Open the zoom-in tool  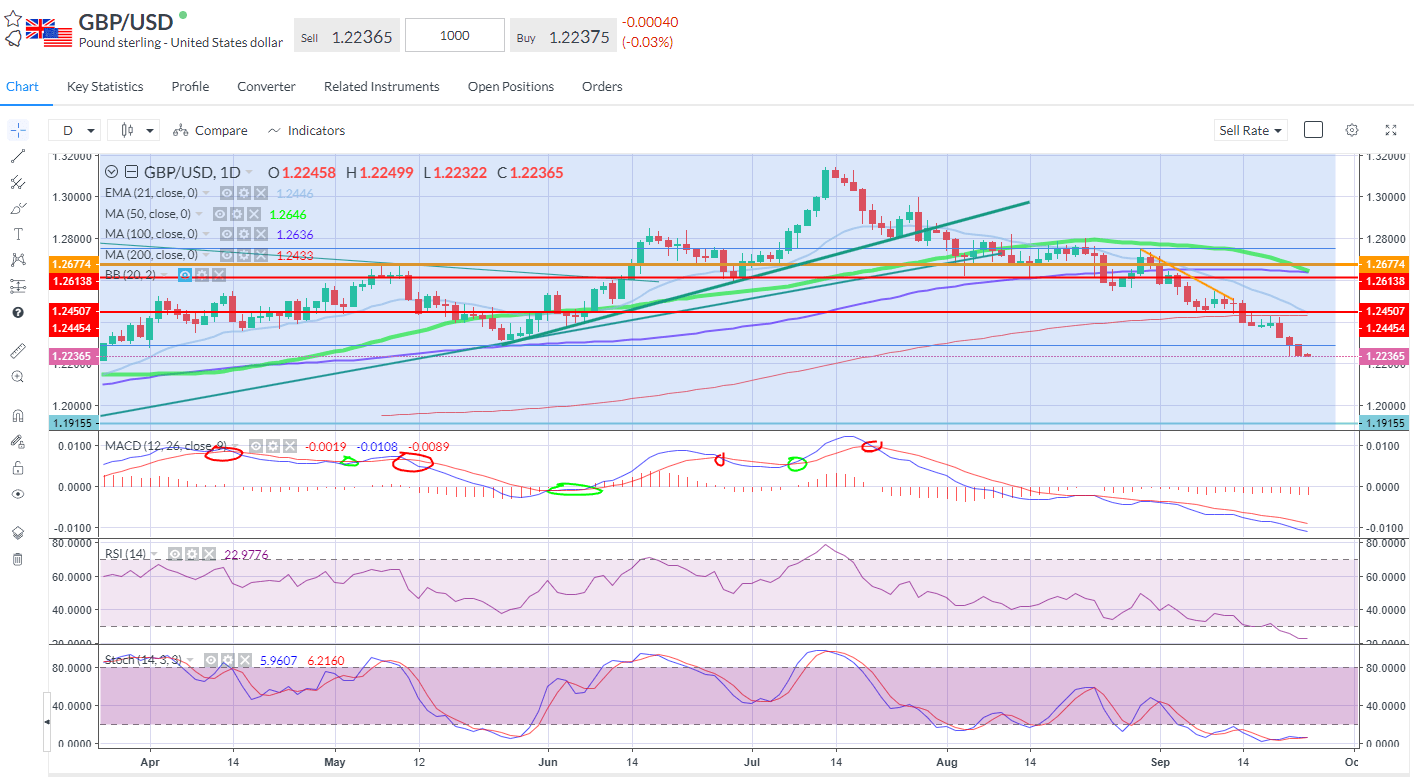[x=17, y=377]
